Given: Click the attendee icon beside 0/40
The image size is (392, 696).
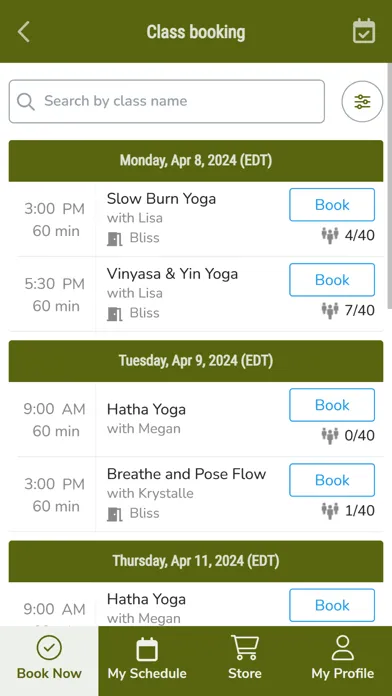Looking at the screenshot, I should click(330, 435).
